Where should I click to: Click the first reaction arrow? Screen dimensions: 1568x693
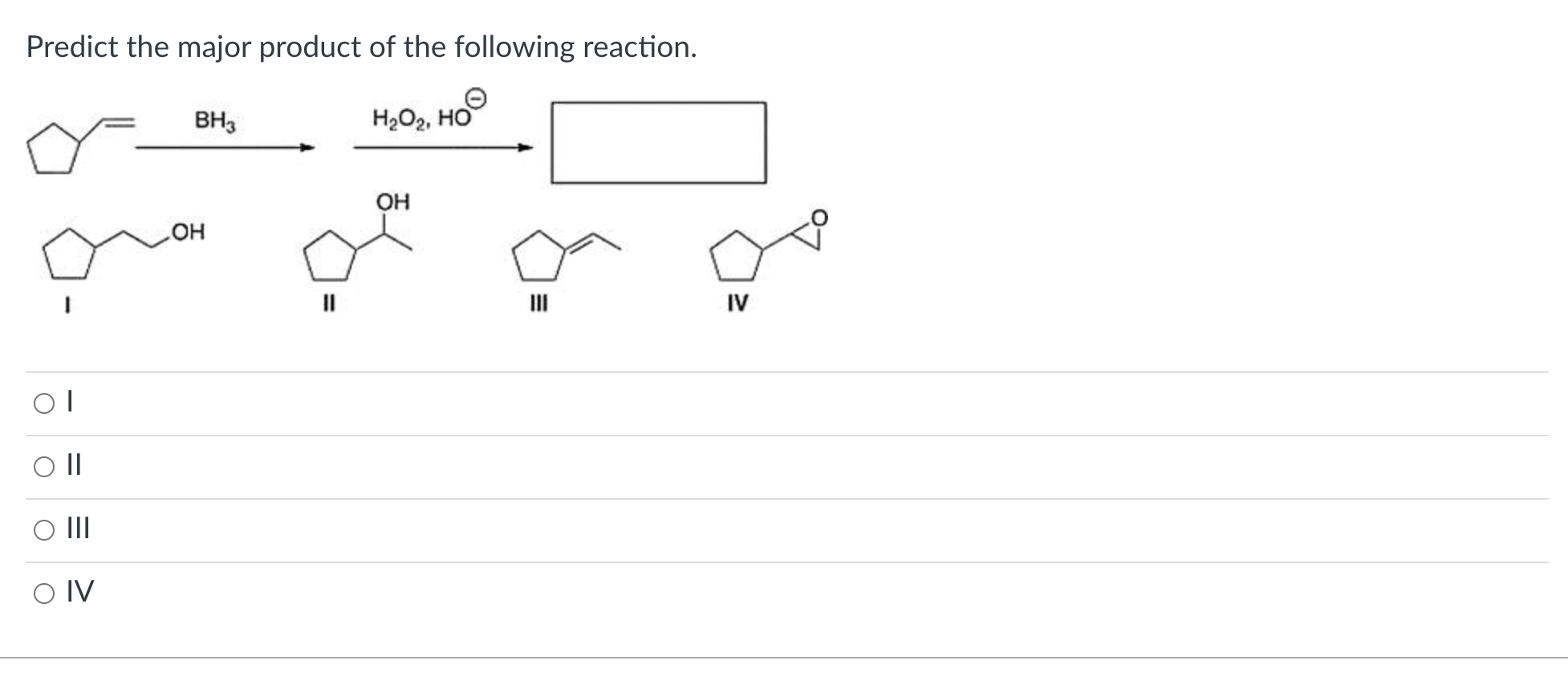pos(222,148)
